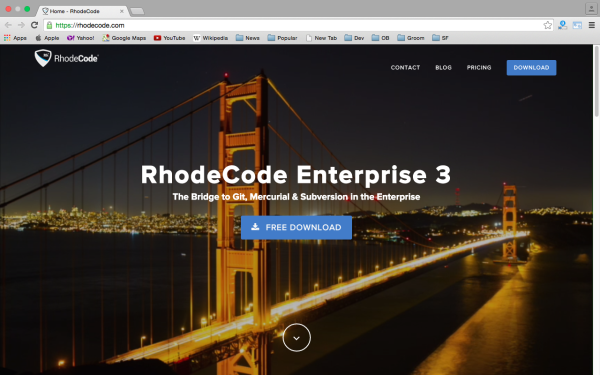Click the address bar URL field

coord(298,25)
